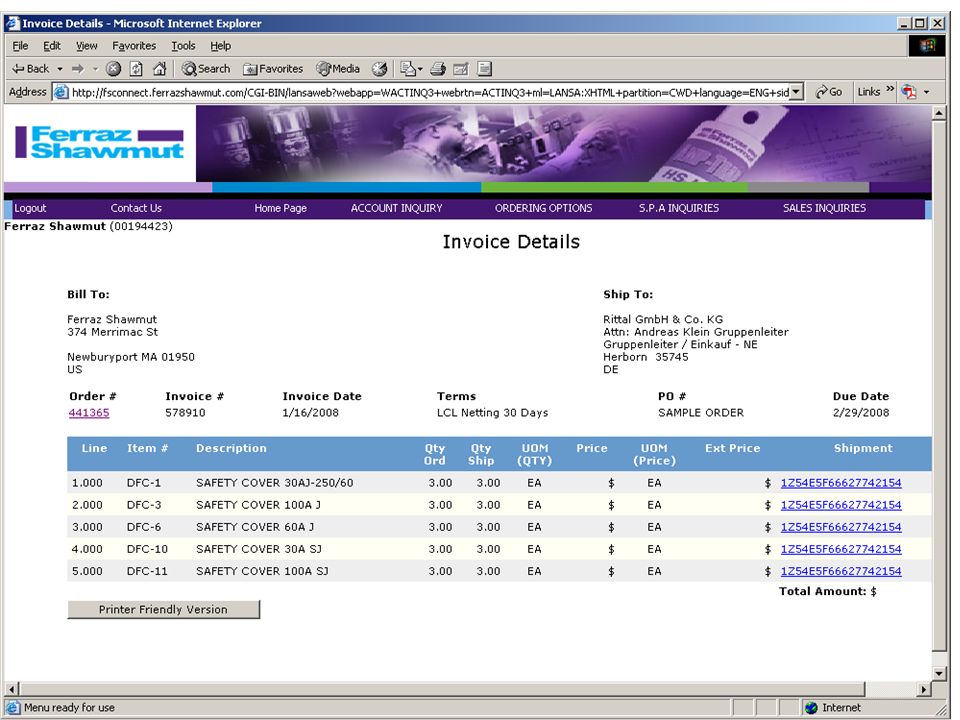Open shipment tracking link for DFC-10 row
Viewport: 960px width, 720px height.
[841, 549]
